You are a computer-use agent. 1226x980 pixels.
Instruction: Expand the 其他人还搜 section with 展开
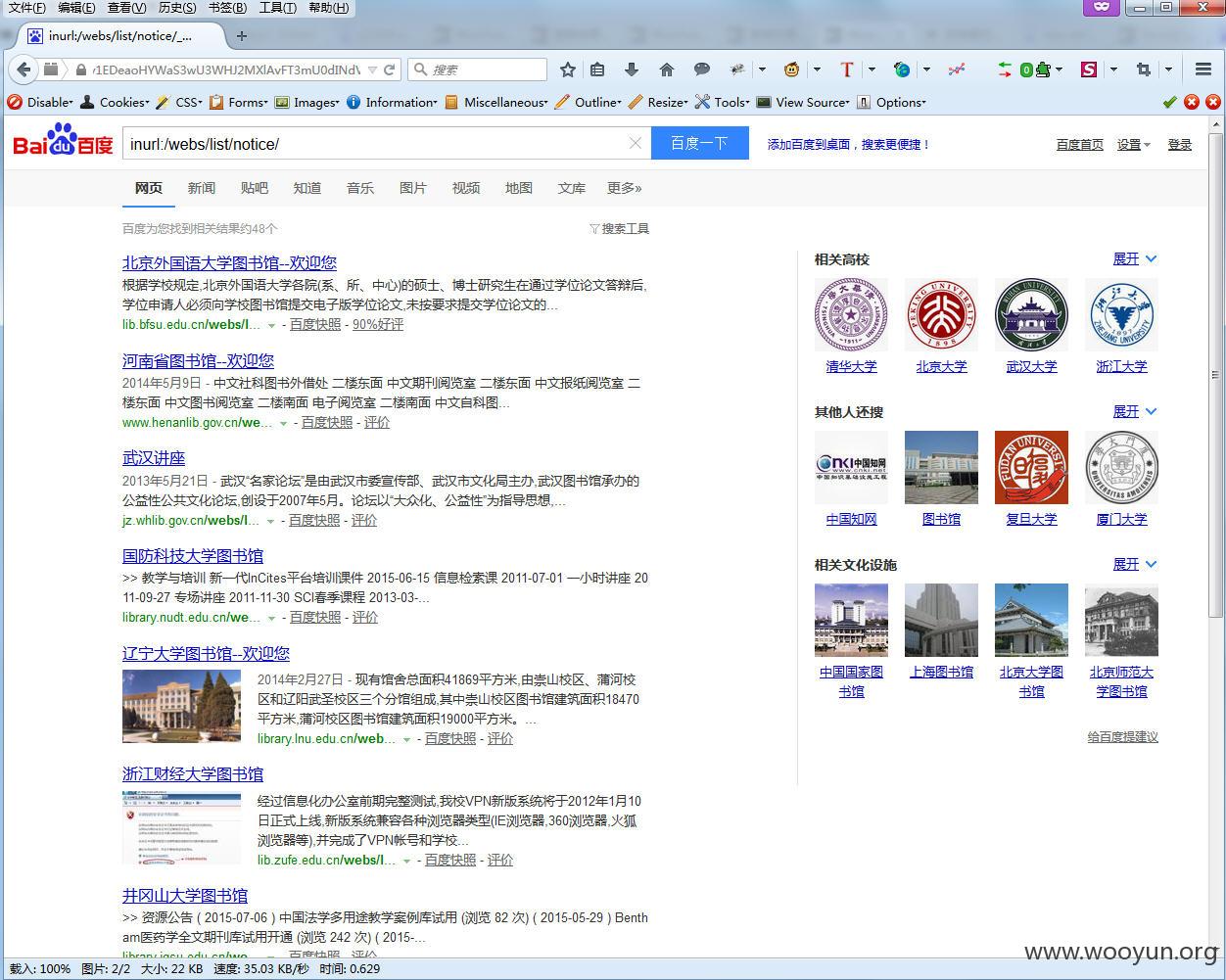(1134, 411)
